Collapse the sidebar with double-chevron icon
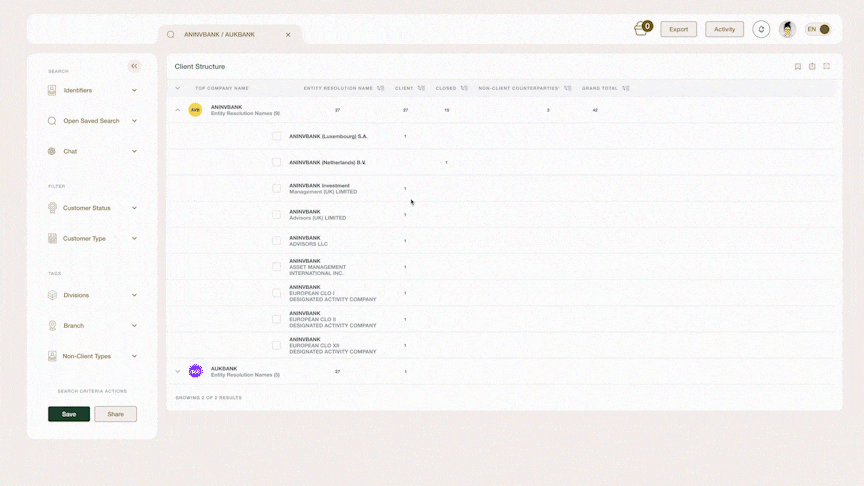Screen dimensions: 864x486 pyautogui.click(x=134, y=66)
